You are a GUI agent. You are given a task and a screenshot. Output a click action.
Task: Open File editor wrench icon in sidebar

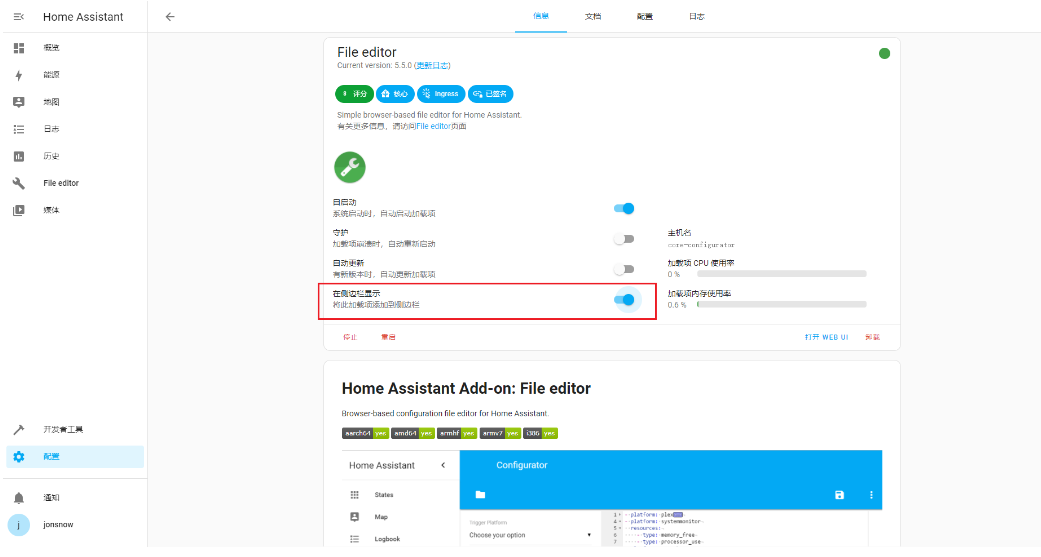pos(19,183)
